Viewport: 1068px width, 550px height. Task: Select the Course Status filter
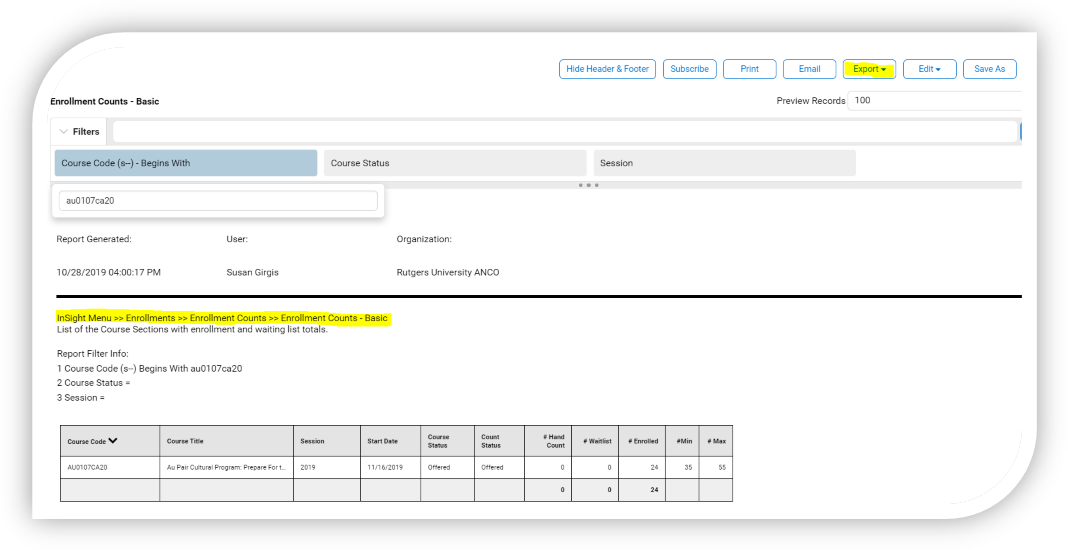(454, 163)
